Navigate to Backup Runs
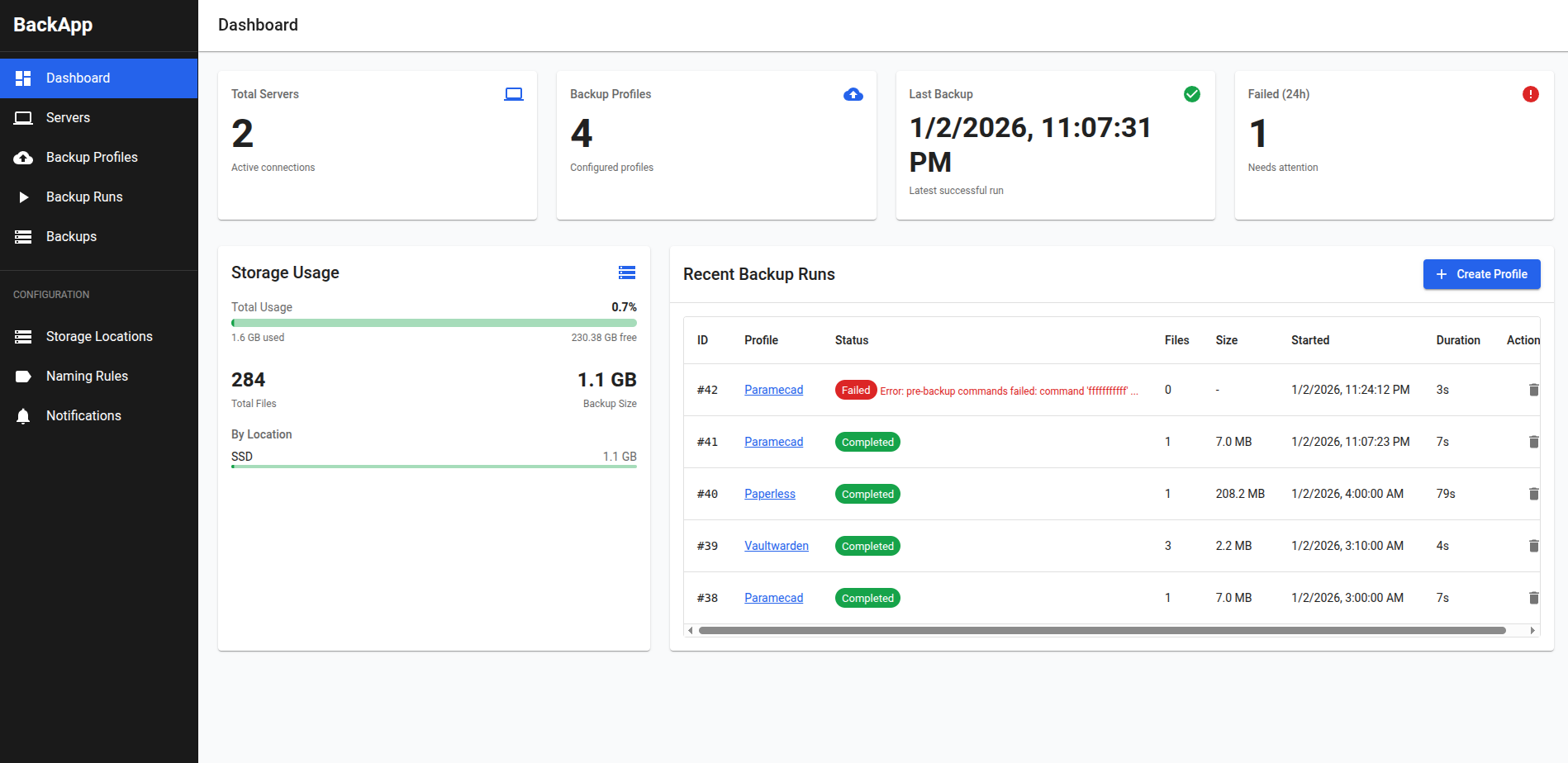This screenshot has height=763, width=1568. [99, 197]
